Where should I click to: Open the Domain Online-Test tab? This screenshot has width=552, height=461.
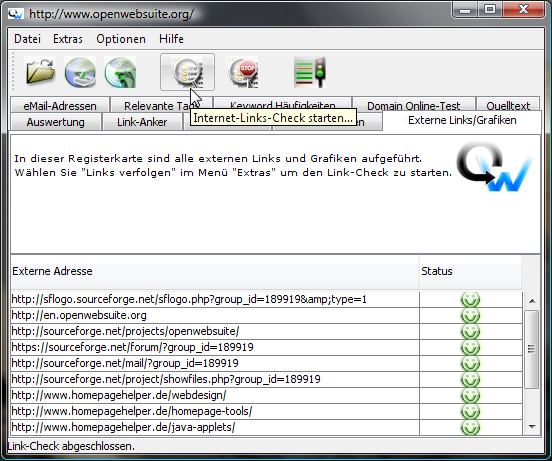414,105
